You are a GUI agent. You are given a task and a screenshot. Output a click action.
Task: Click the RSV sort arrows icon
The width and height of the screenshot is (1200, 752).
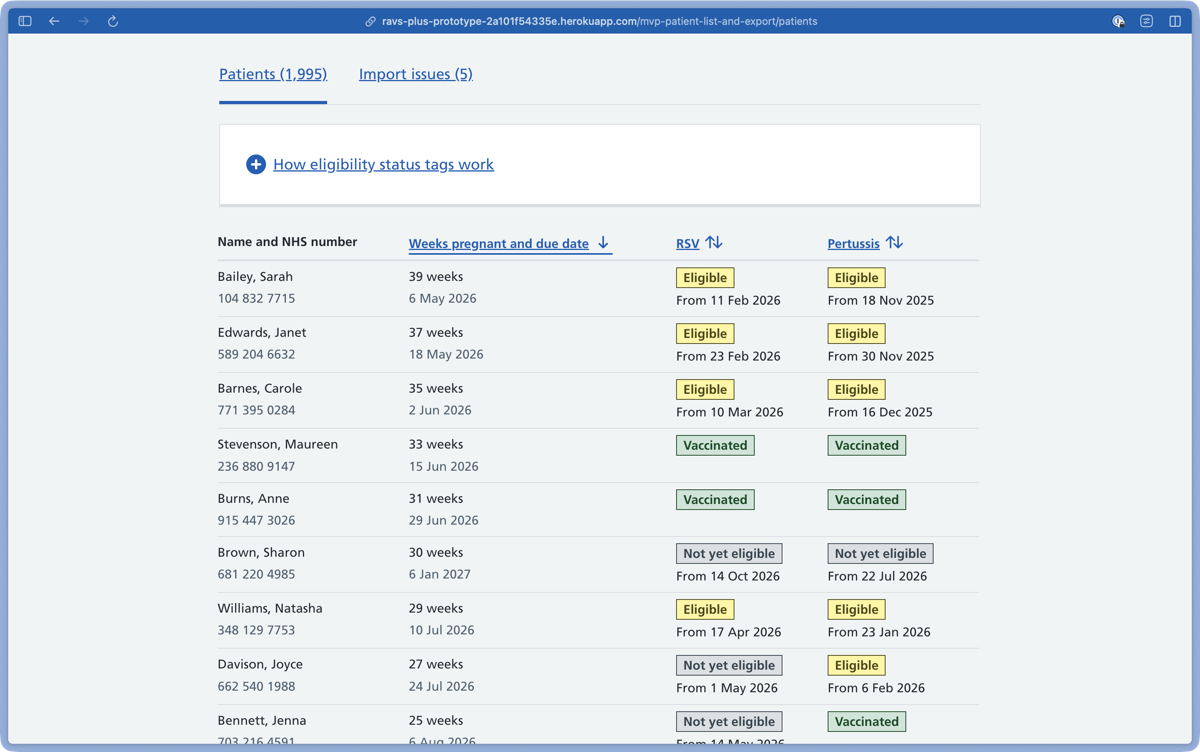714,243
